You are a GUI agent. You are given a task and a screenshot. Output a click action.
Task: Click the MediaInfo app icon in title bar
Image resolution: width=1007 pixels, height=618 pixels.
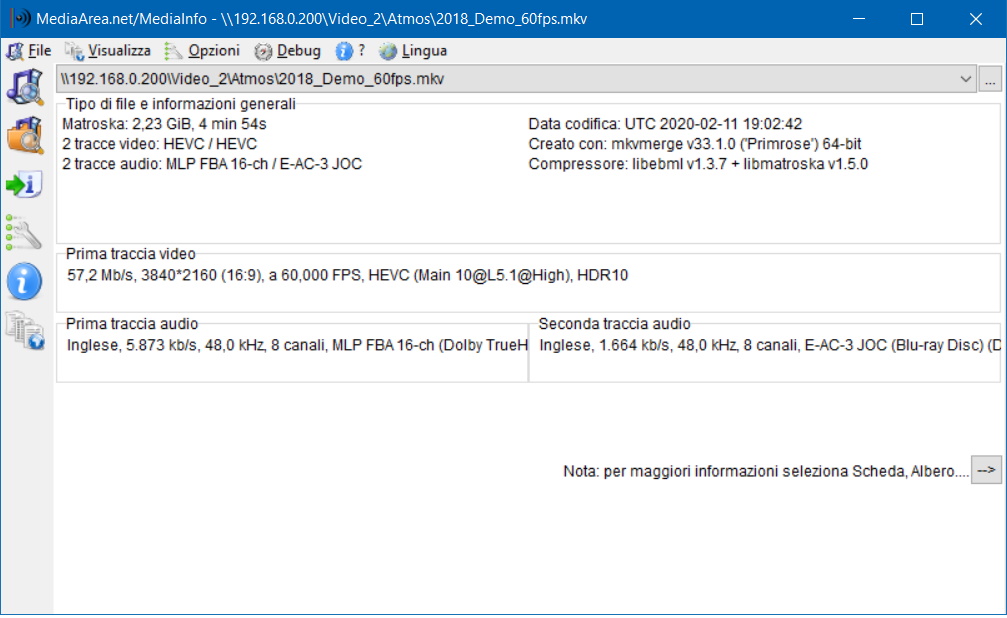20,18
